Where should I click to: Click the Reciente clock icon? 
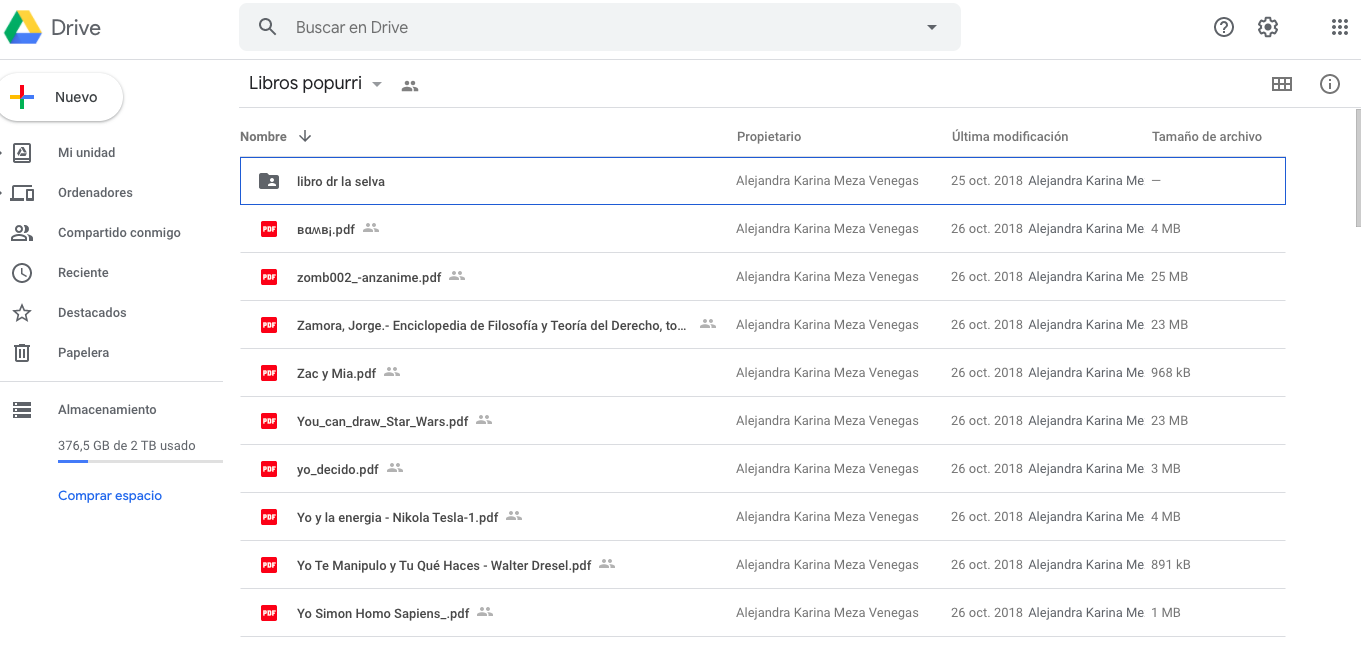tap(22, 273)
